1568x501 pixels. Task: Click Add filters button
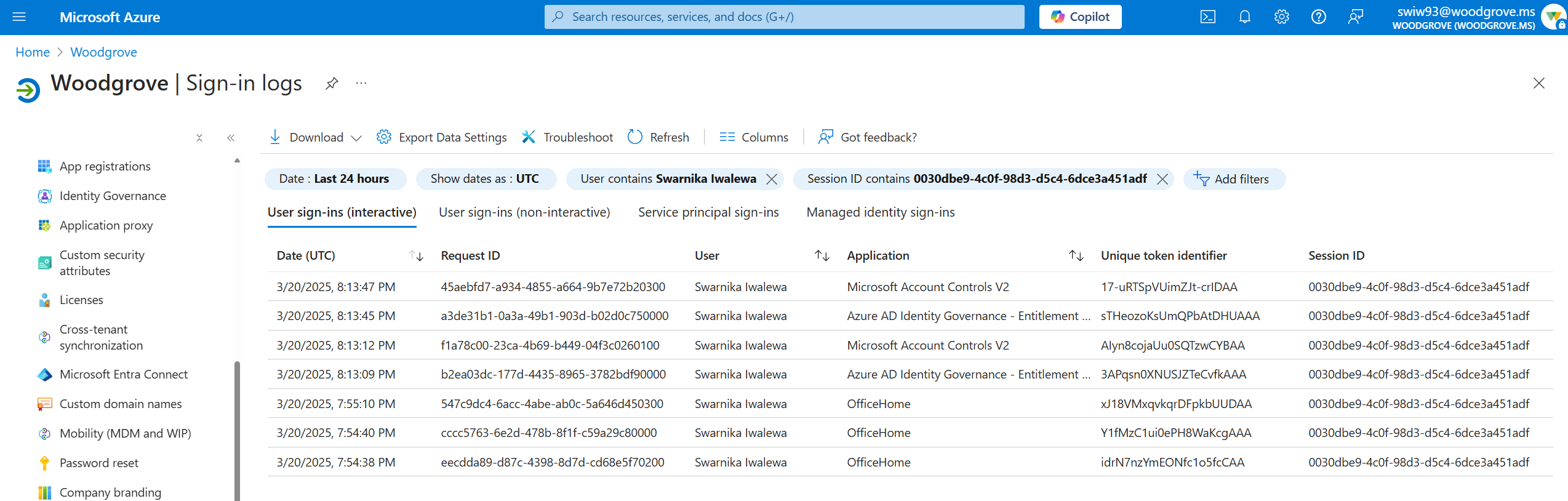pyautogui.click(x=1233, y=179)
